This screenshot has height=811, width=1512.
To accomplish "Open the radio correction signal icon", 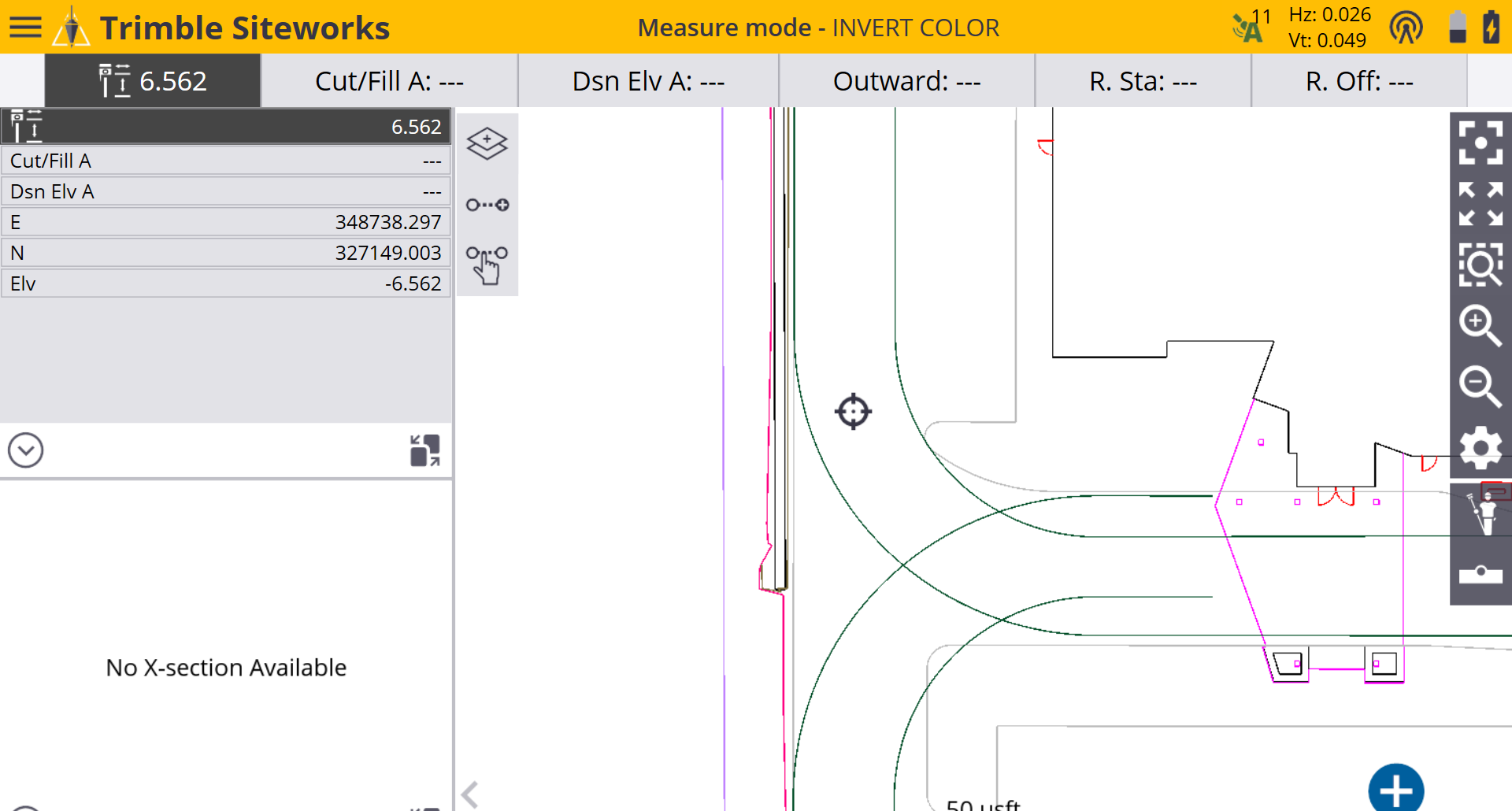I will point(1406,28).
